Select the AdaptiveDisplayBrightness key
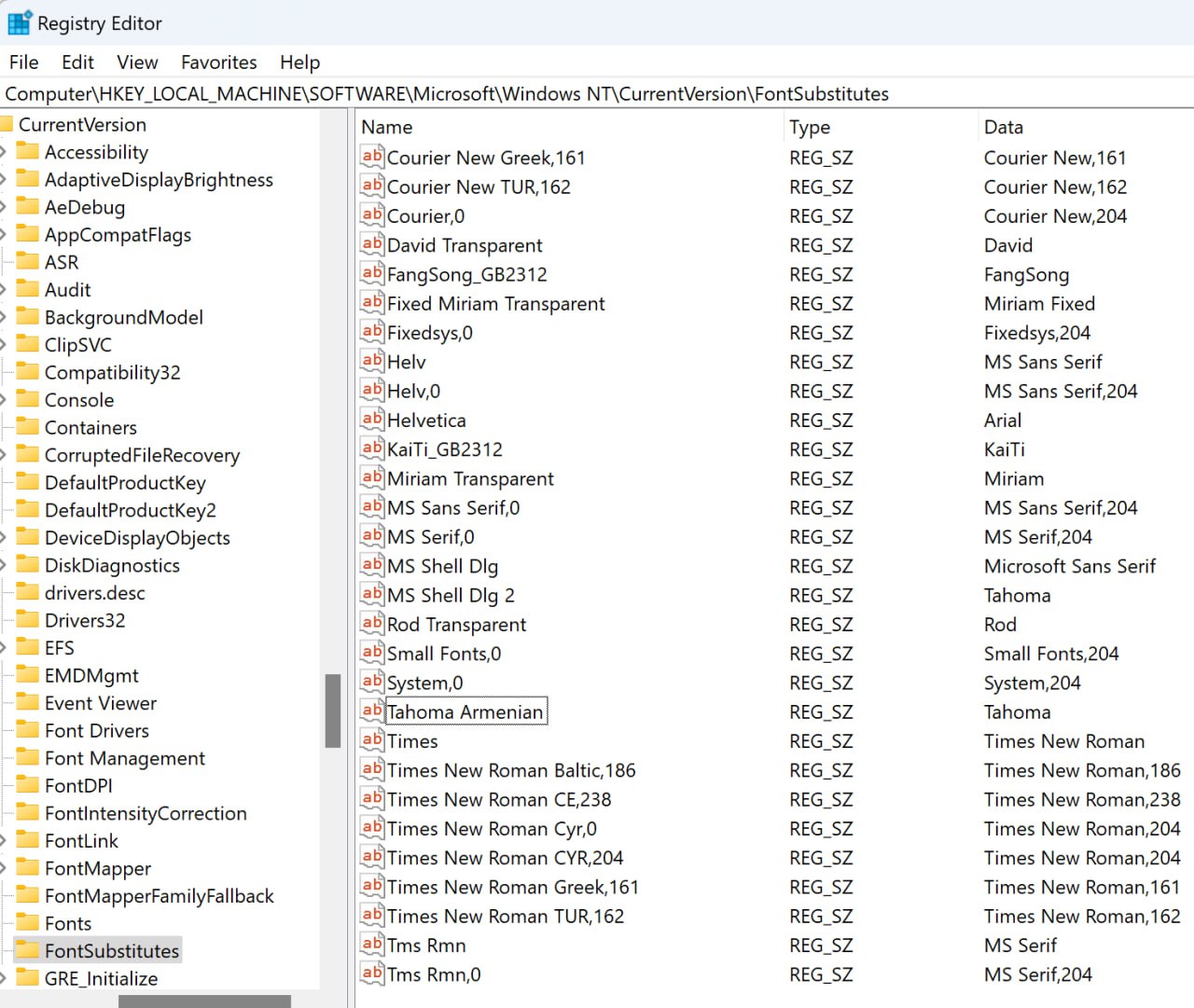 point(159,179)
